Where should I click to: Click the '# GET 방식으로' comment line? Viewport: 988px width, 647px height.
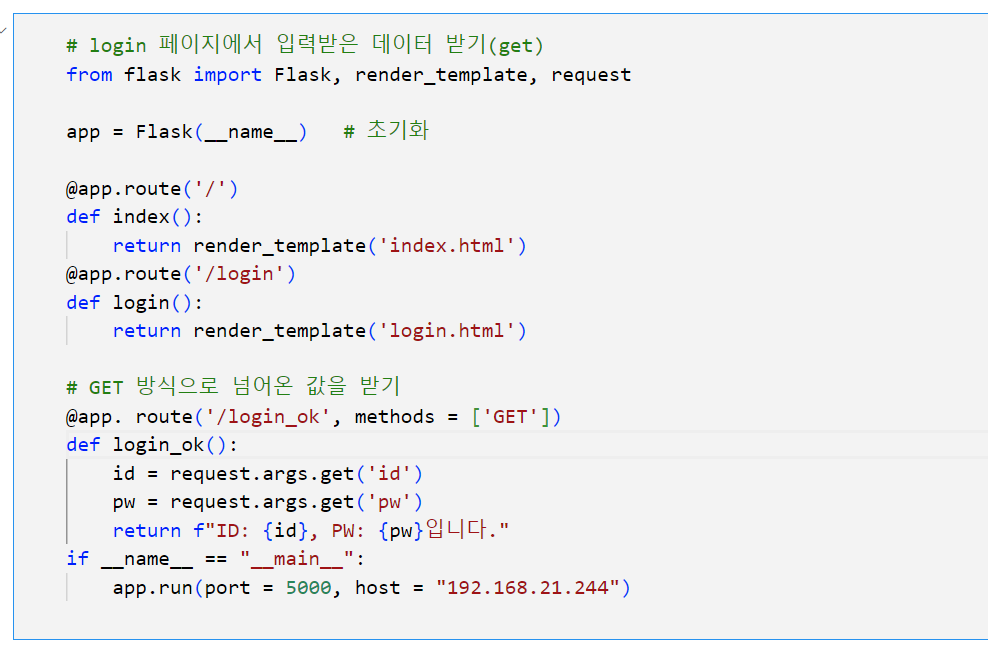[x=233, y=386]
